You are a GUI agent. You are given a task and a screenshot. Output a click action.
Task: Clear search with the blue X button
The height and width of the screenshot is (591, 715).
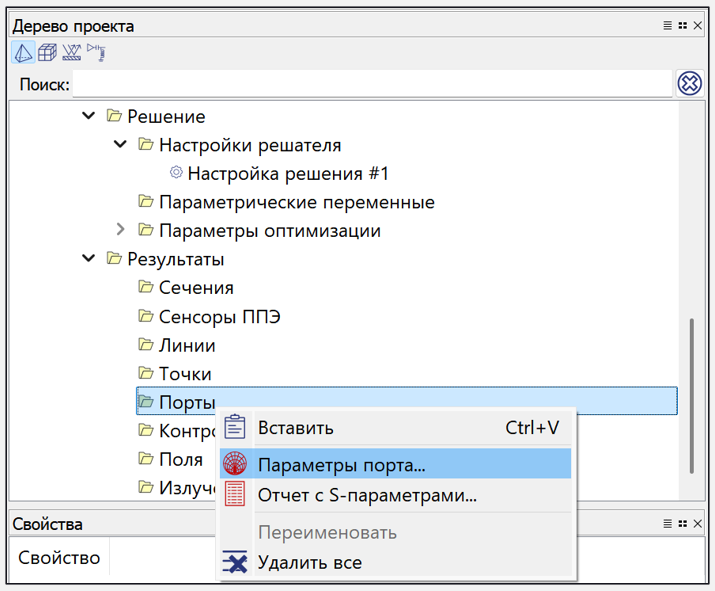[x=689, y=84]
